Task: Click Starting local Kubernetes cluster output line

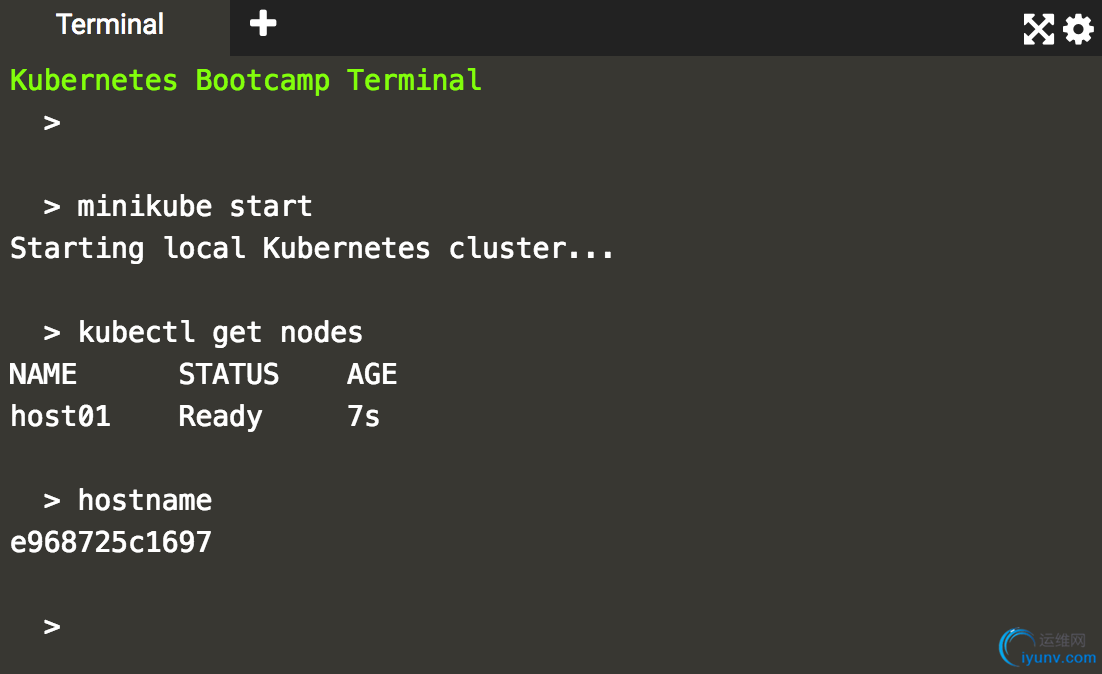Action: [x=312, y=248]
